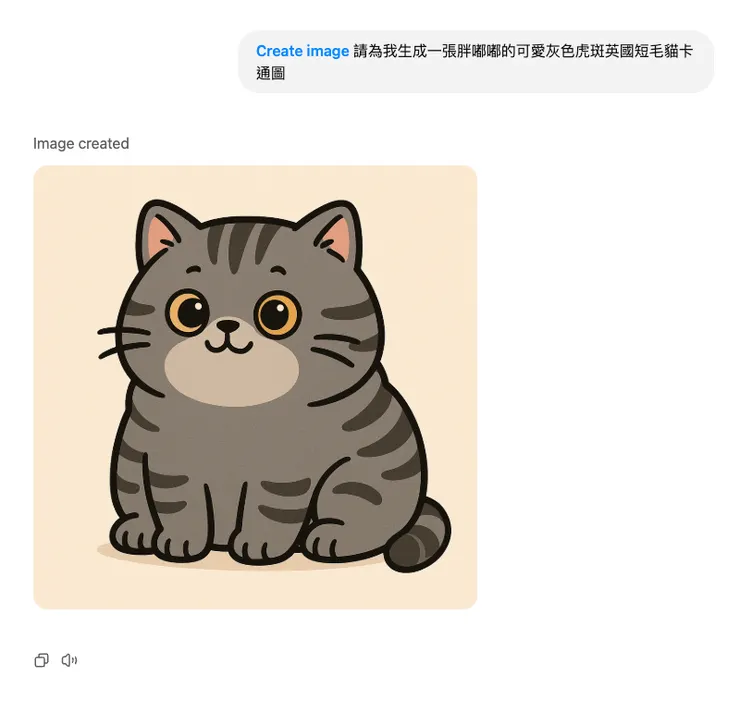Screen dimensions: 740x710
Task: Open the generated cat image
Action: 255,387
